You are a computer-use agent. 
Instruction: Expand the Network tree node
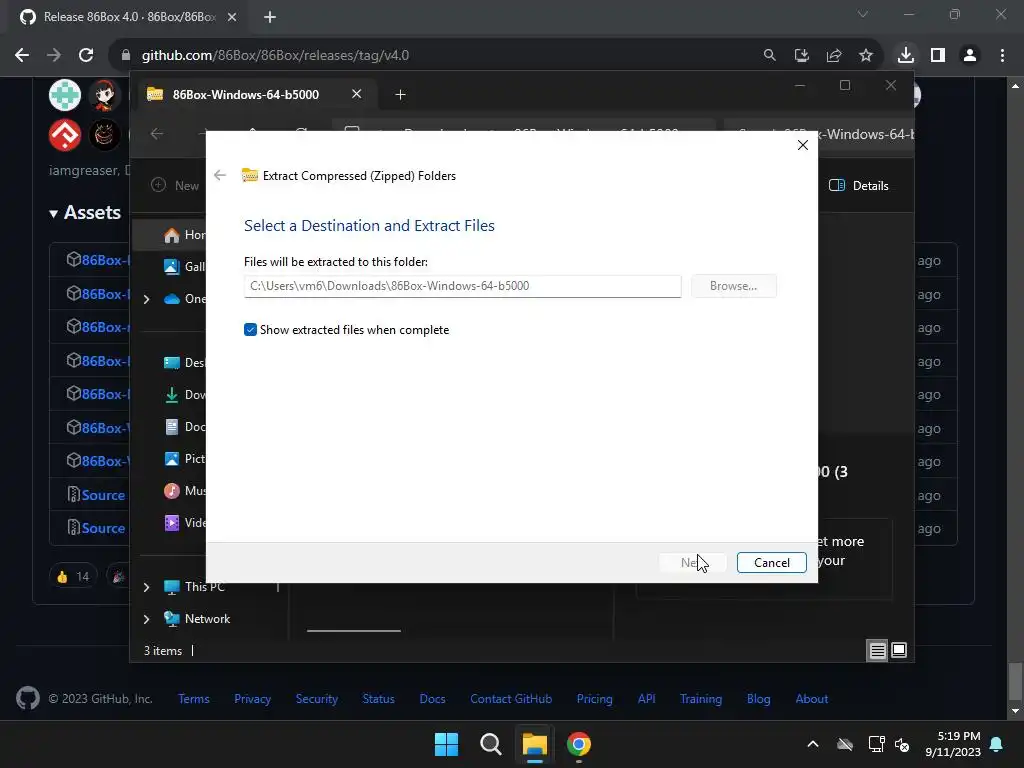146,619
